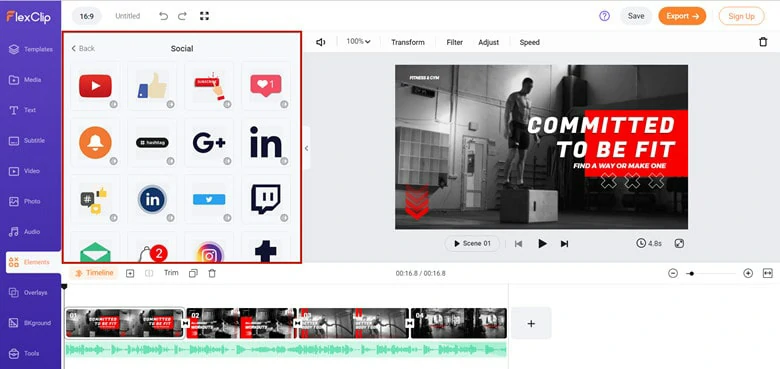Switch to the Timeline view
This screenshot has width=780, height=369.
pyautogui.click(x=94, y=273)
